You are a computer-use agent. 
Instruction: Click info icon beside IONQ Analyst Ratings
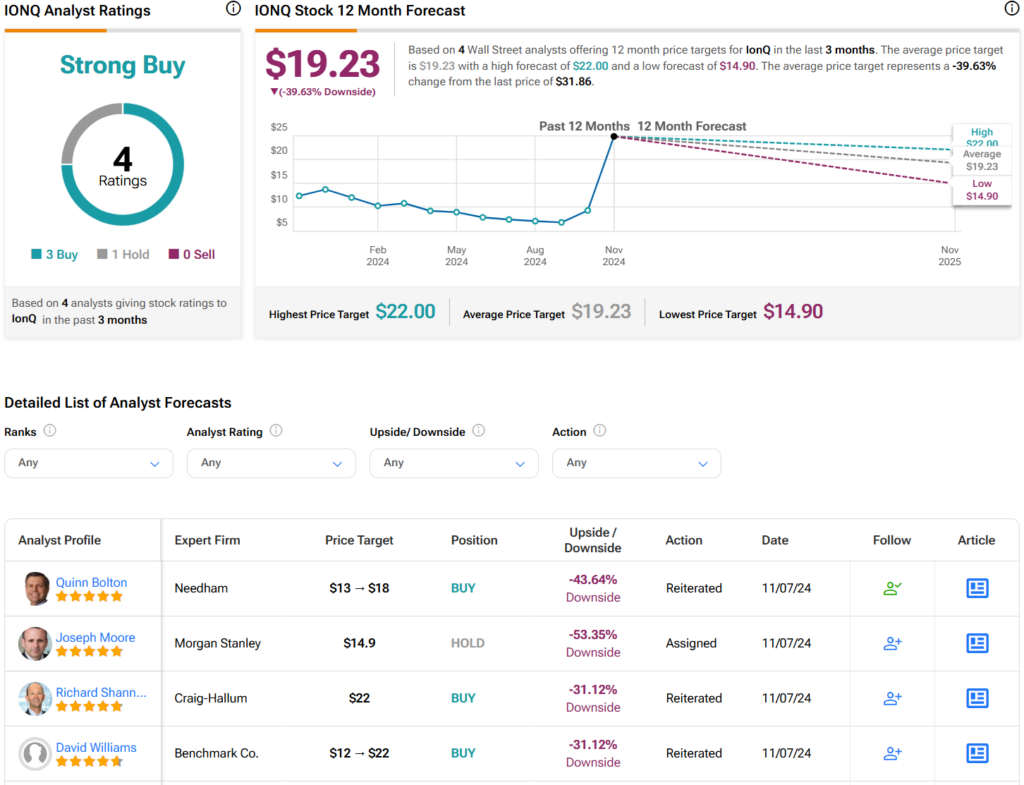pos(233,9)
